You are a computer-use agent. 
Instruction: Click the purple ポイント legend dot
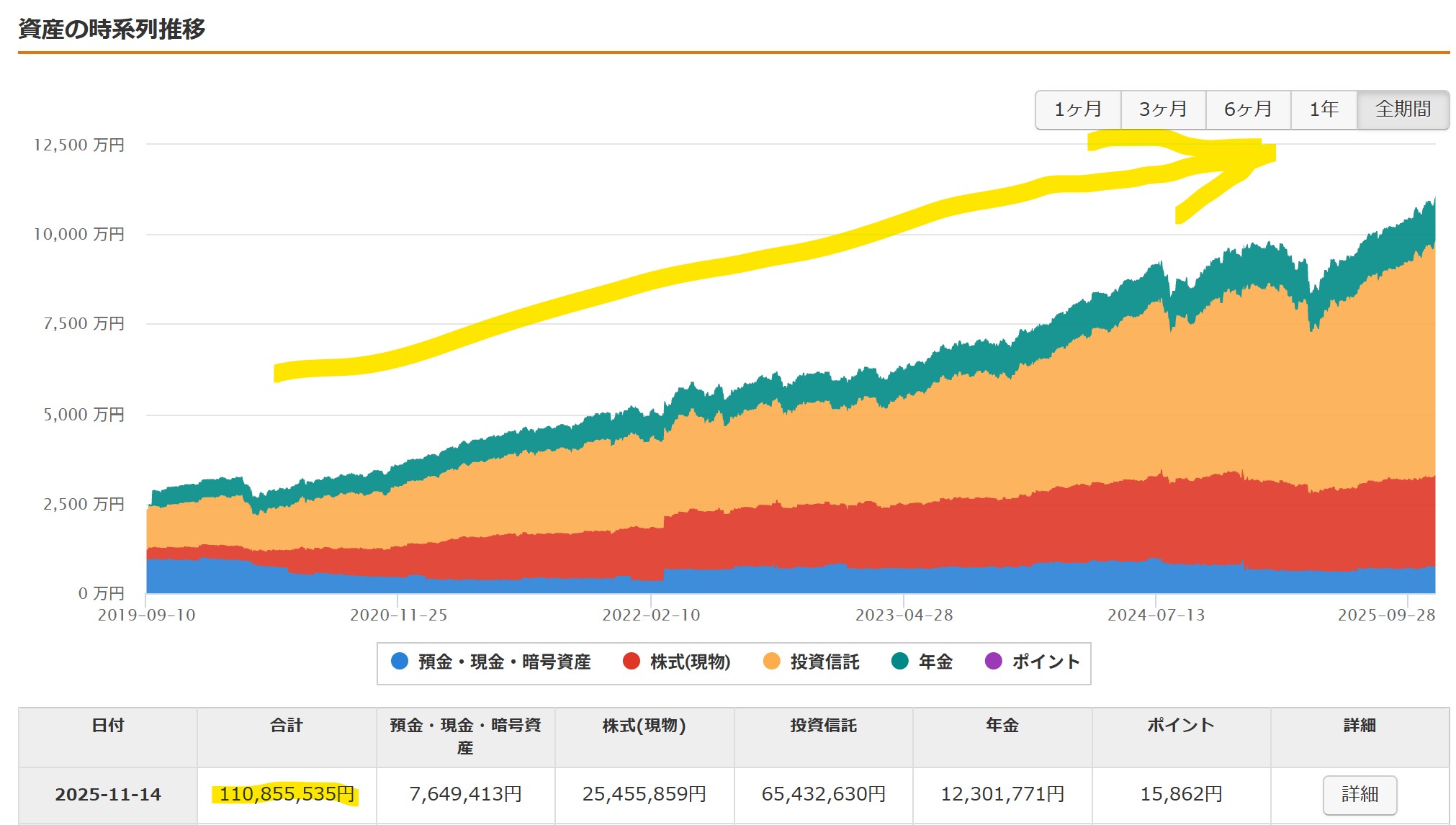coord(993,661)
